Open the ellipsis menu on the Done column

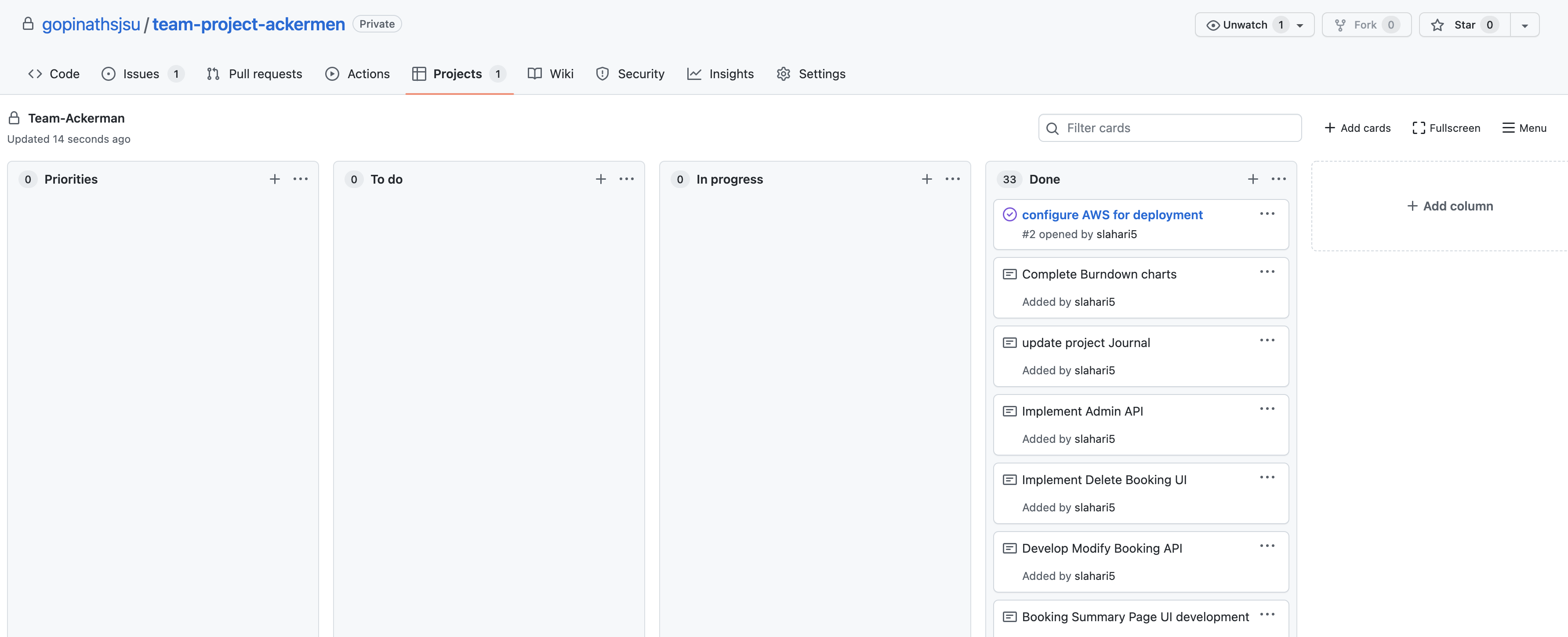[x=1278, y=179]
